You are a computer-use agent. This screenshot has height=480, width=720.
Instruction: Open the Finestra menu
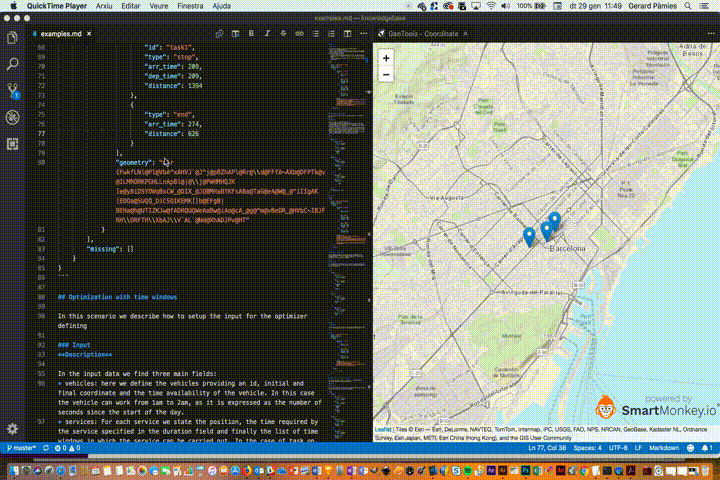pyautogui.click(x=190, y=6)
